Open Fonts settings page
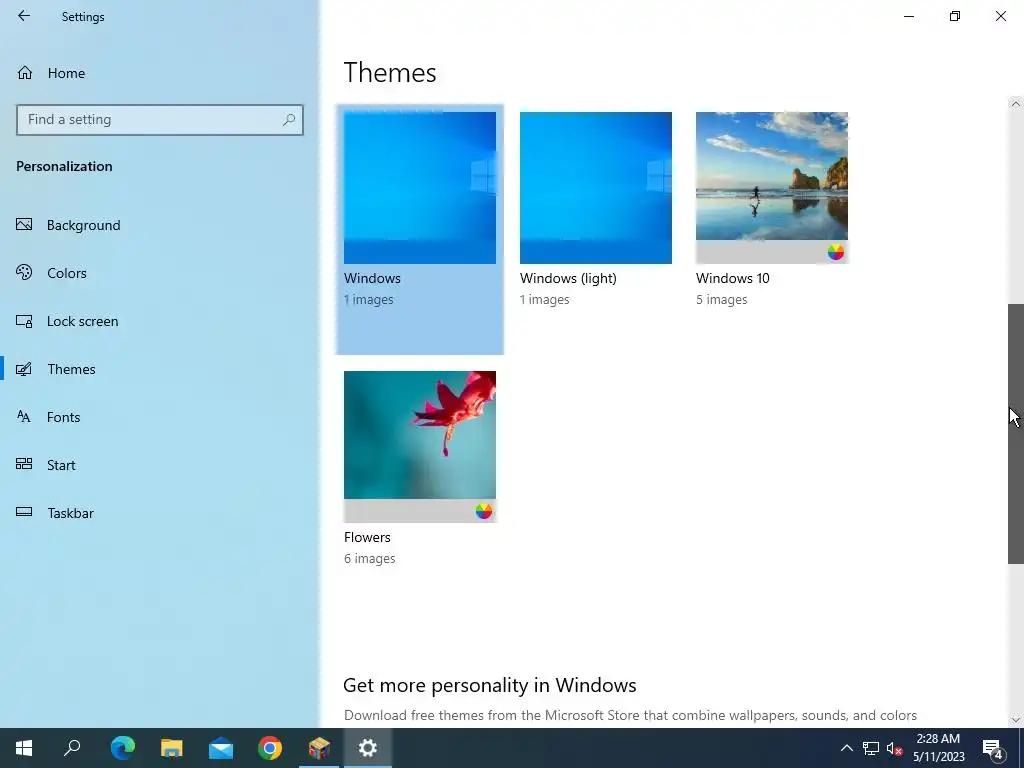1024x768 pixels. (x=63, y=417)
